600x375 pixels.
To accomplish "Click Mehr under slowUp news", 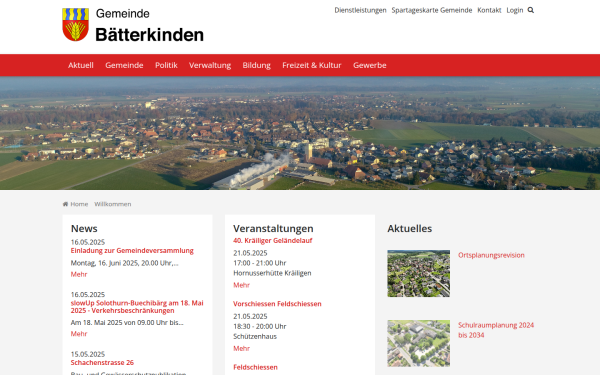I will coord(79,334).
